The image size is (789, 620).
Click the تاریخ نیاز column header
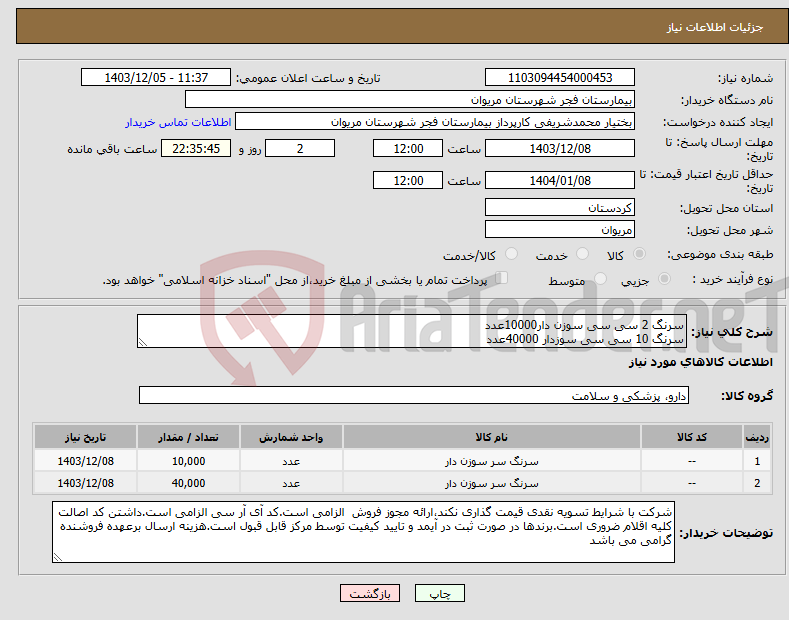tap(86, 437)
